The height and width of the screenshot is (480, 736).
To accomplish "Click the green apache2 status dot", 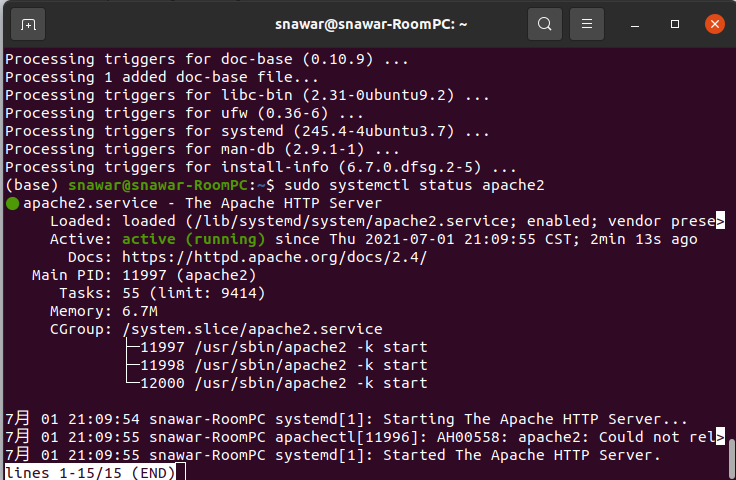I will click(x=13, y=204).
